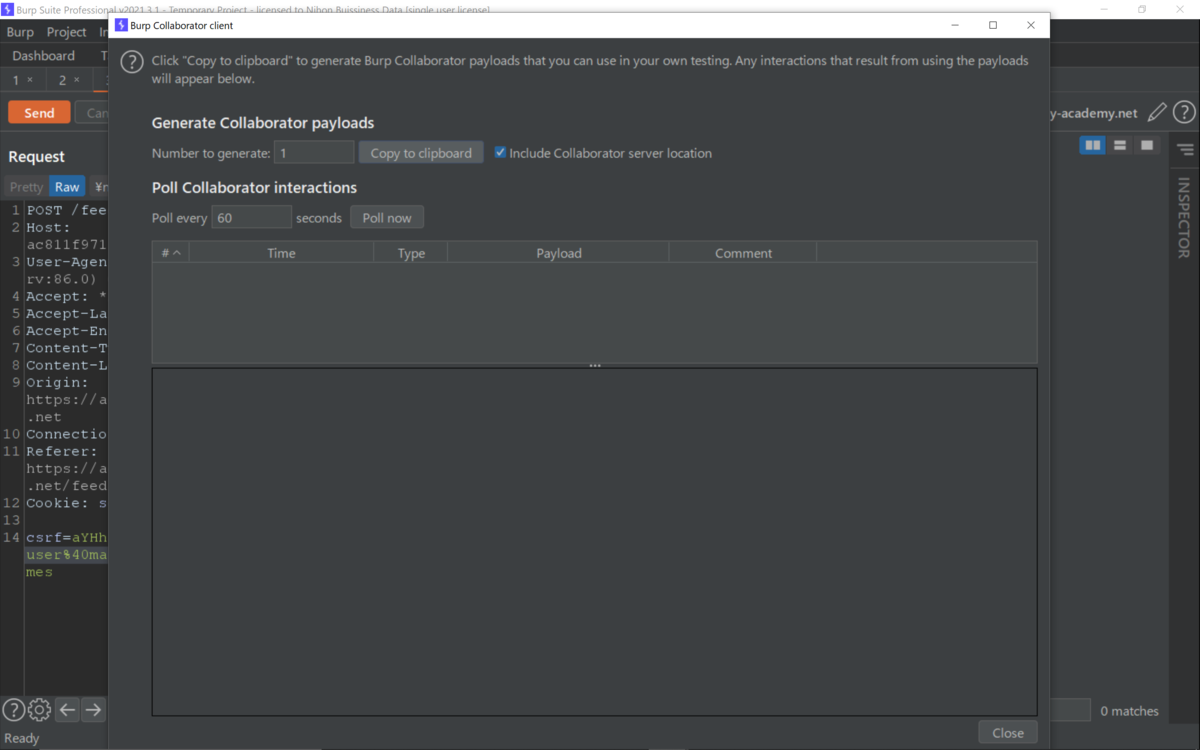
Task: Sort interactions by # column
Action: (171, 253)
